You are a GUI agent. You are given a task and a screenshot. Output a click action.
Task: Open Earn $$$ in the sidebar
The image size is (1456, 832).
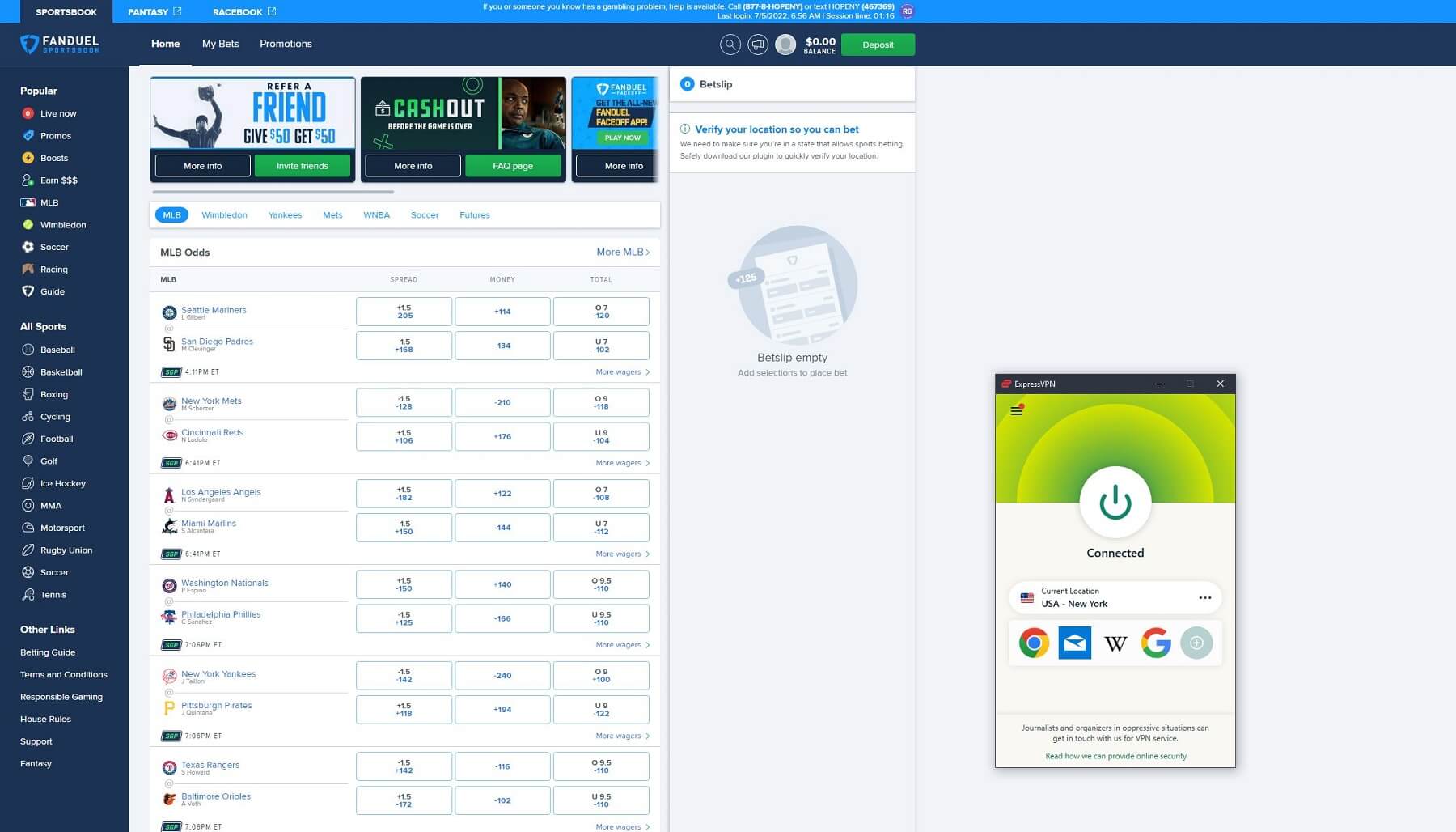(x=49, y=180)
